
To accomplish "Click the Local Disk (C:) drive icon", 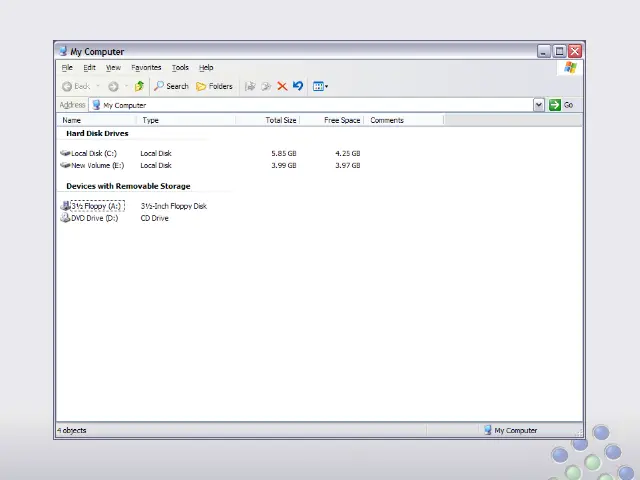I will point(65,153).
